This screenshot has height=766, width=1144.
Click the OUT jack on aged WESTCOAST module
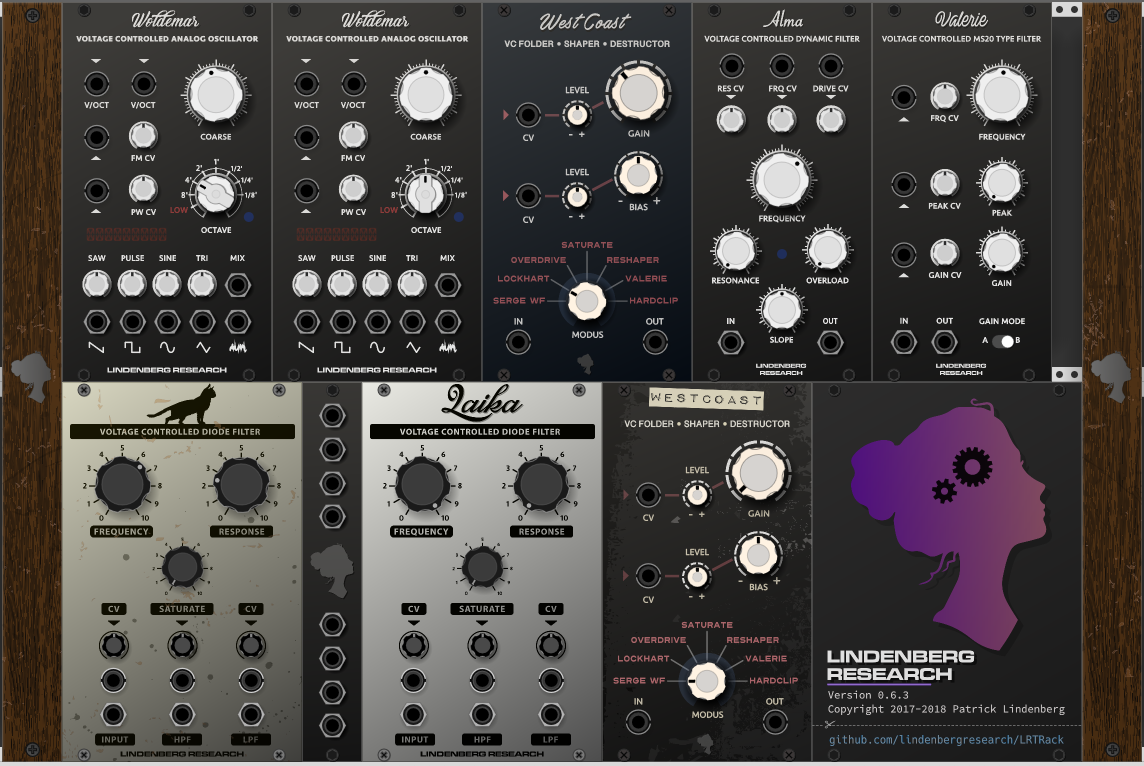[x=775, y=722]
